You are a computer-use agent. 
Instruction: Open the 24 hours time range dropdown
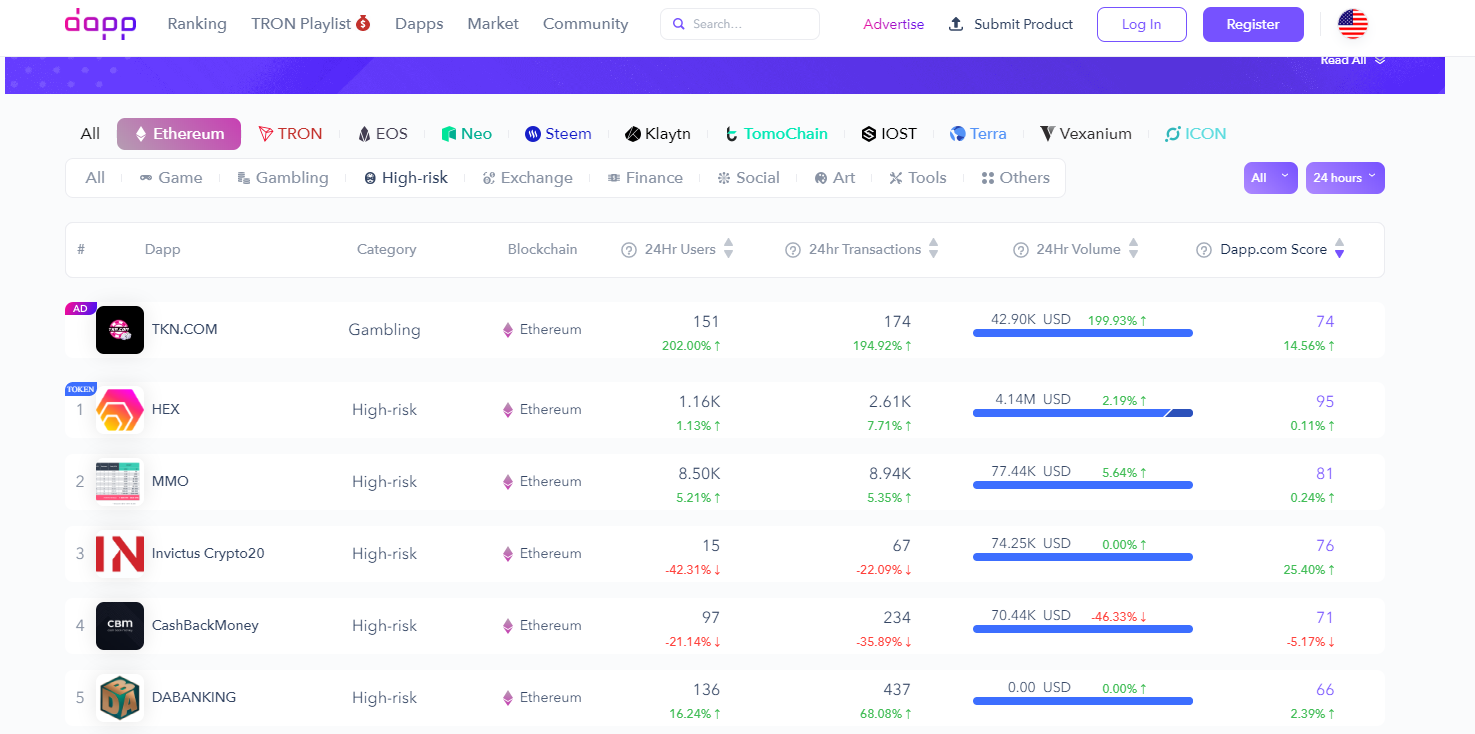click(1345, 178)
